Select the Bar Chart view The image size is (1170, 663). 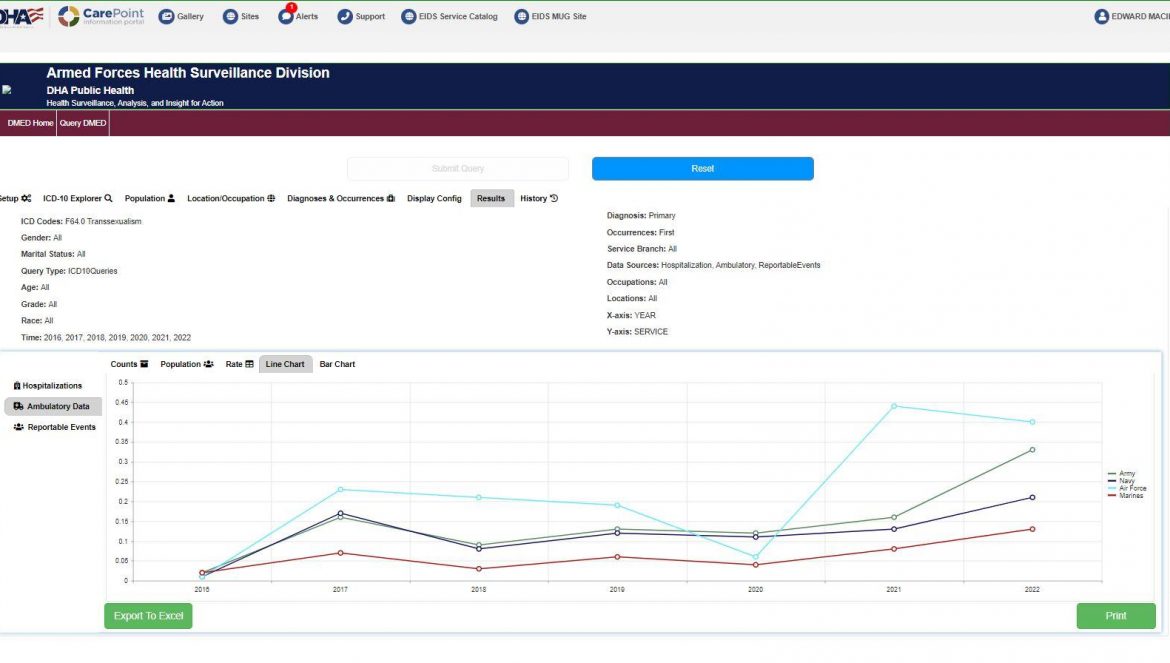[337, 364]
